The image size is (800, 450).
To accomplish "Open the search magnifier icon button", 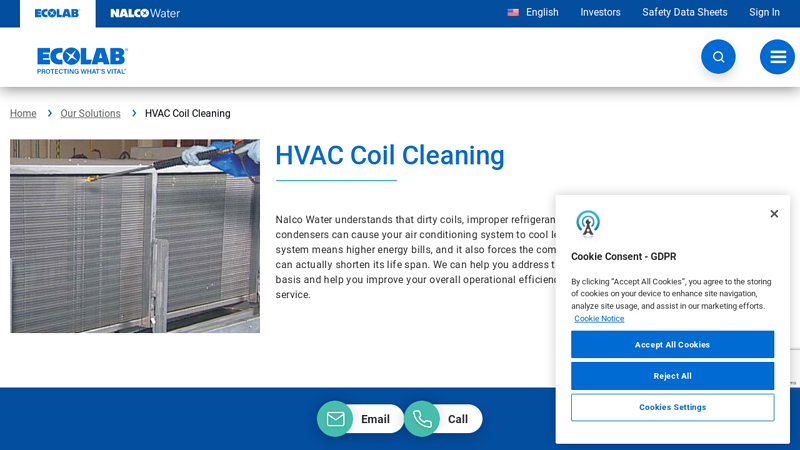I will 718,57.
